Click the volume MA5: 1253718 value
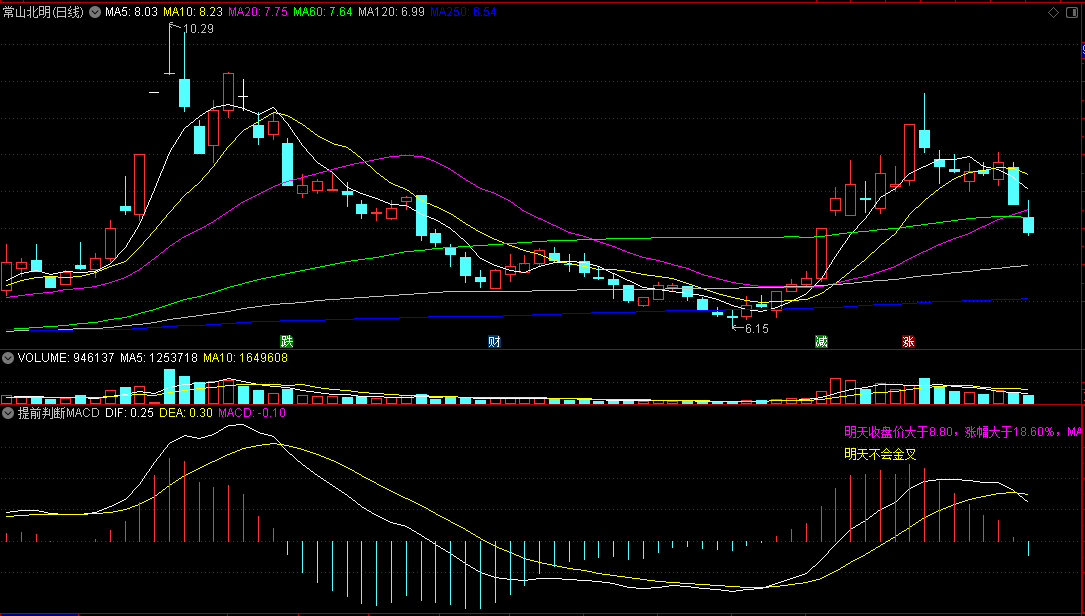1085x616 pixels. click(x=158, y=358)
